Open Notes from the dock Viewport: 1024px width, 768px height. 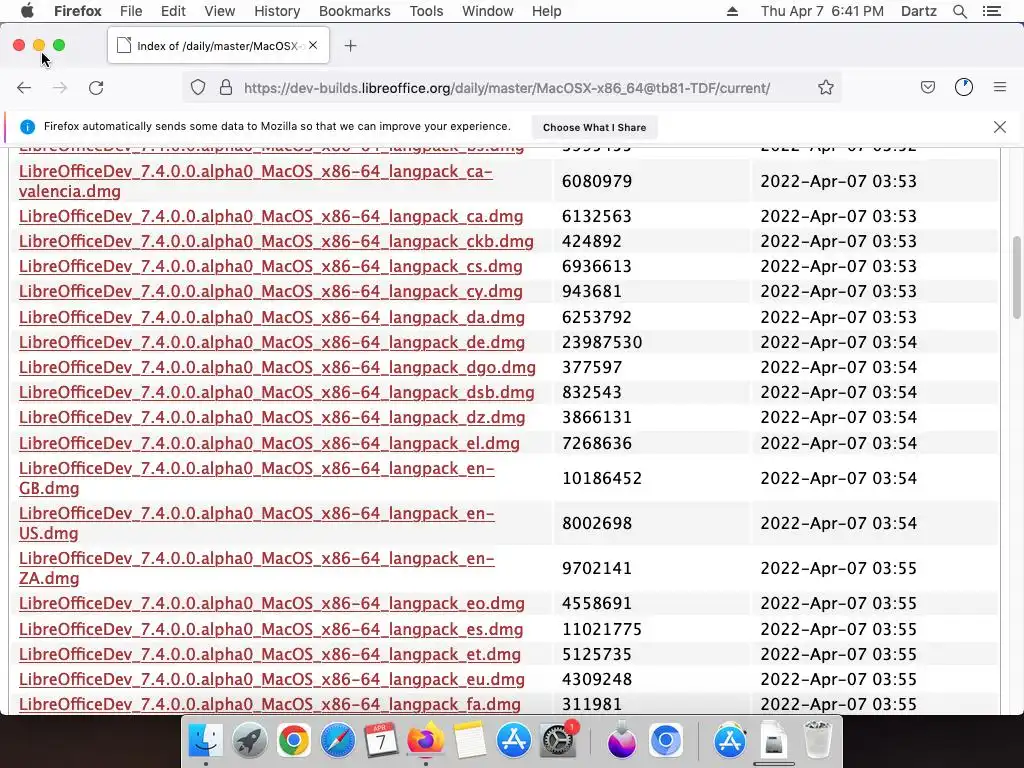click(x=469, y=741)
